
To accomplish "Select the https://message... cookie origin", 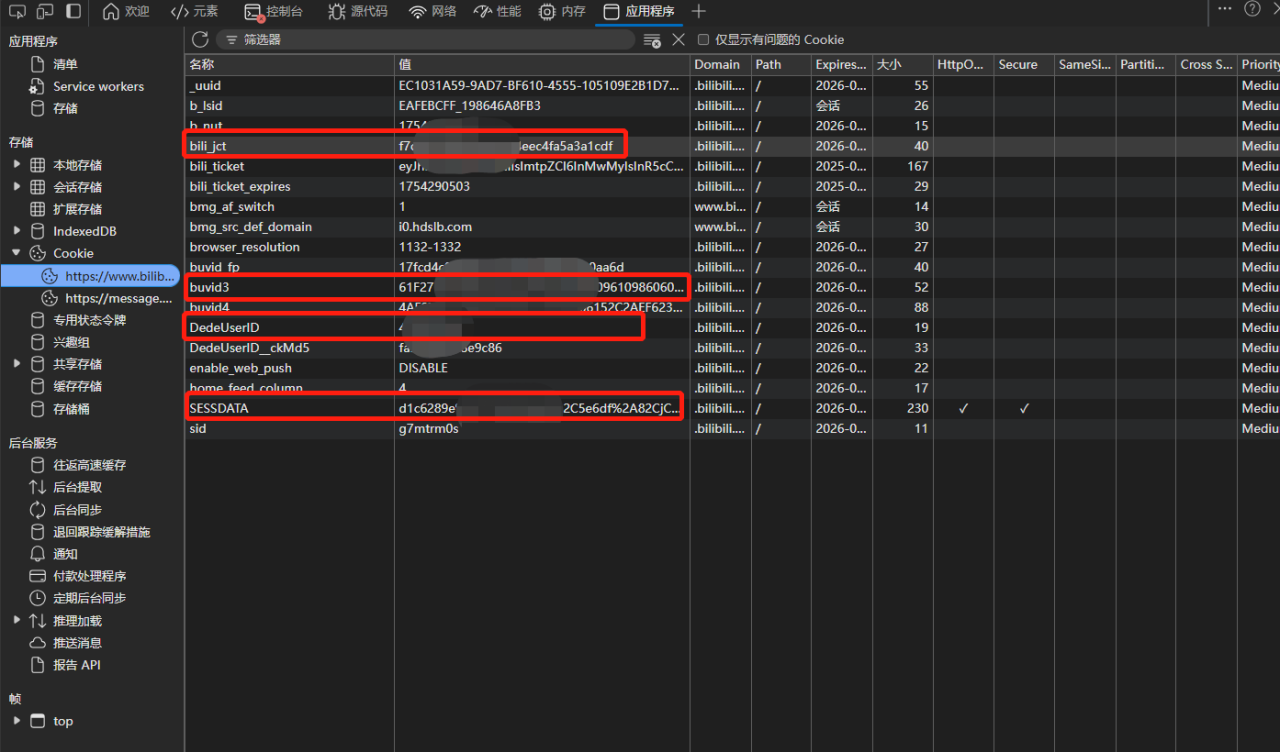I will (117, 298).
